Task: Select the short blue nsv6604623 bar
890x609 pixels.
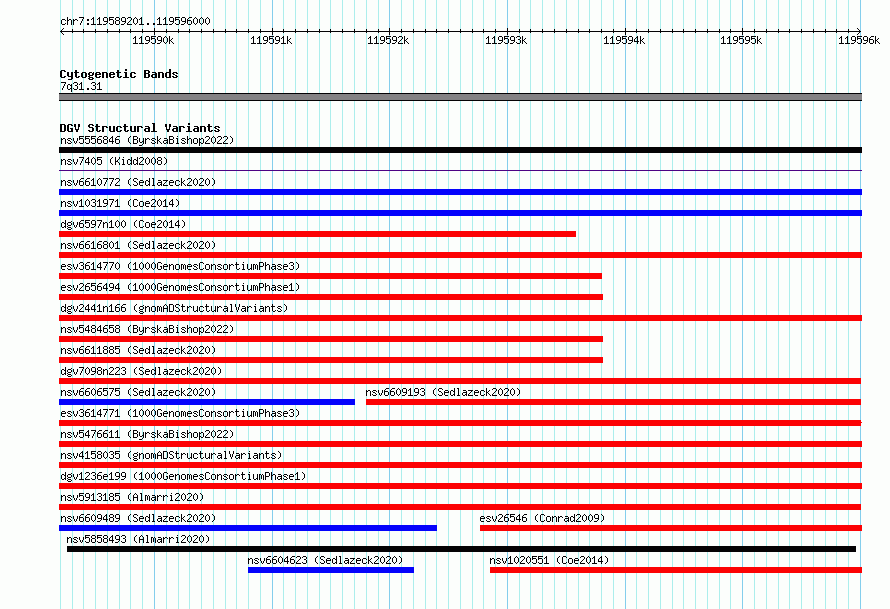Action: click(x=331, y=570)
